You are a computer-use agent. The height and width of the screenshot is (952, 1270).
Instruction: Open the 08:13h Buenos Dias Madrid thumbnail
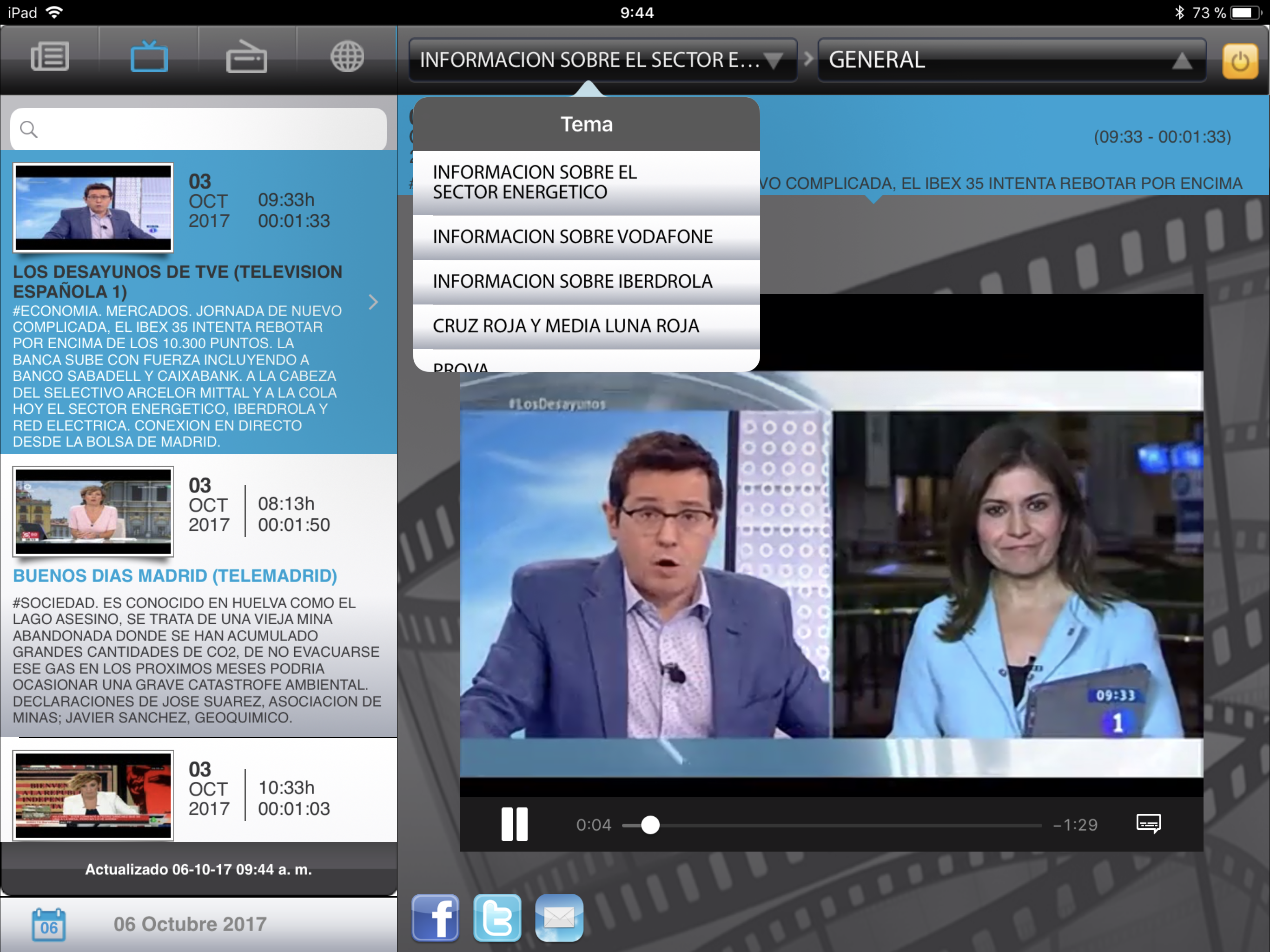pos(93,511)
